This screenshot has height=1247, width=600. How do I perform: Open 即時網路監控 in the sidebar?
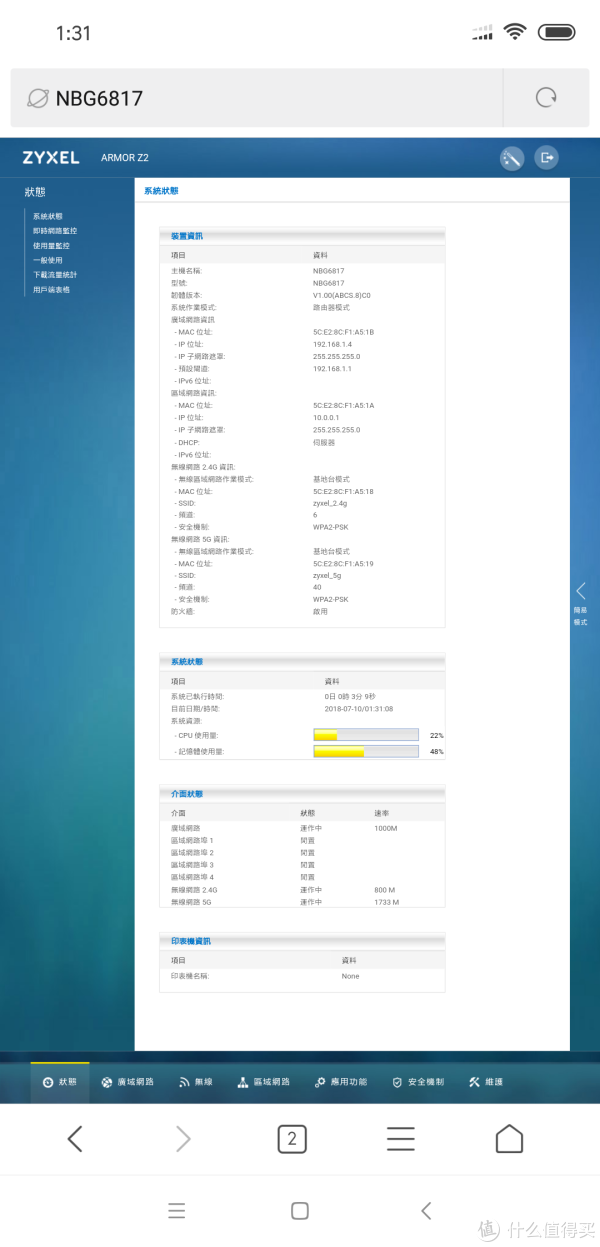(54, 231)
